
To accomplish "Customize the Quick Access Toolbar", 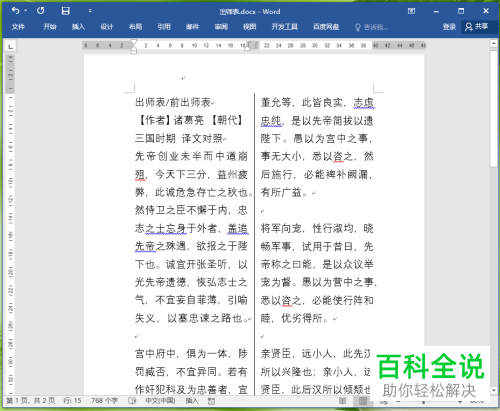I will pyautogui.click(x=90, y=11).
